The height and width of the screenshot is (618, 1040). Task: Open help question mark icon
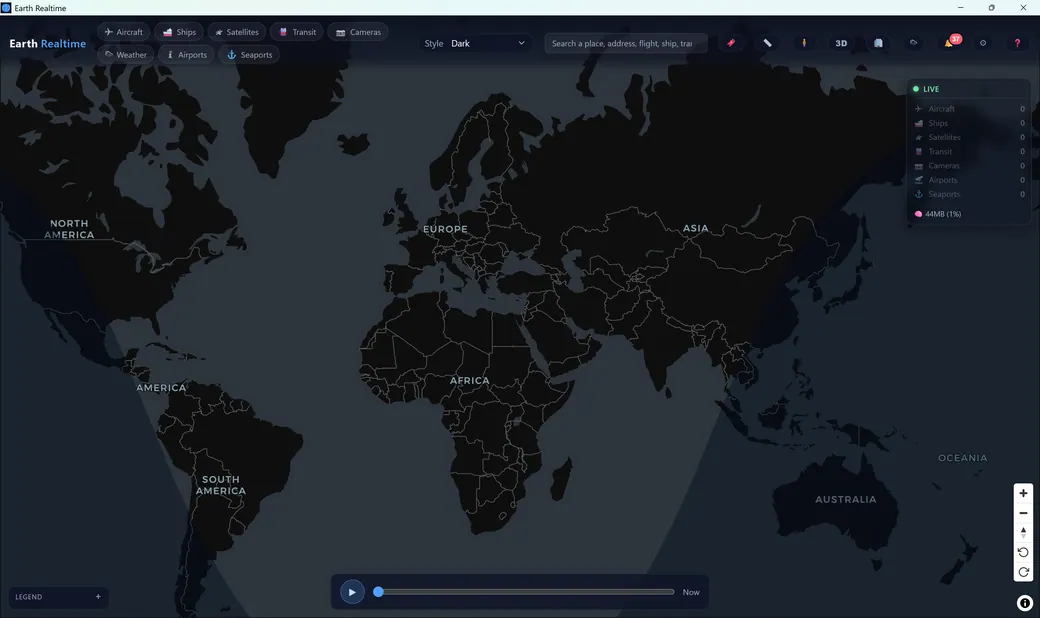pyautogui.click(x=1017, y=43)
